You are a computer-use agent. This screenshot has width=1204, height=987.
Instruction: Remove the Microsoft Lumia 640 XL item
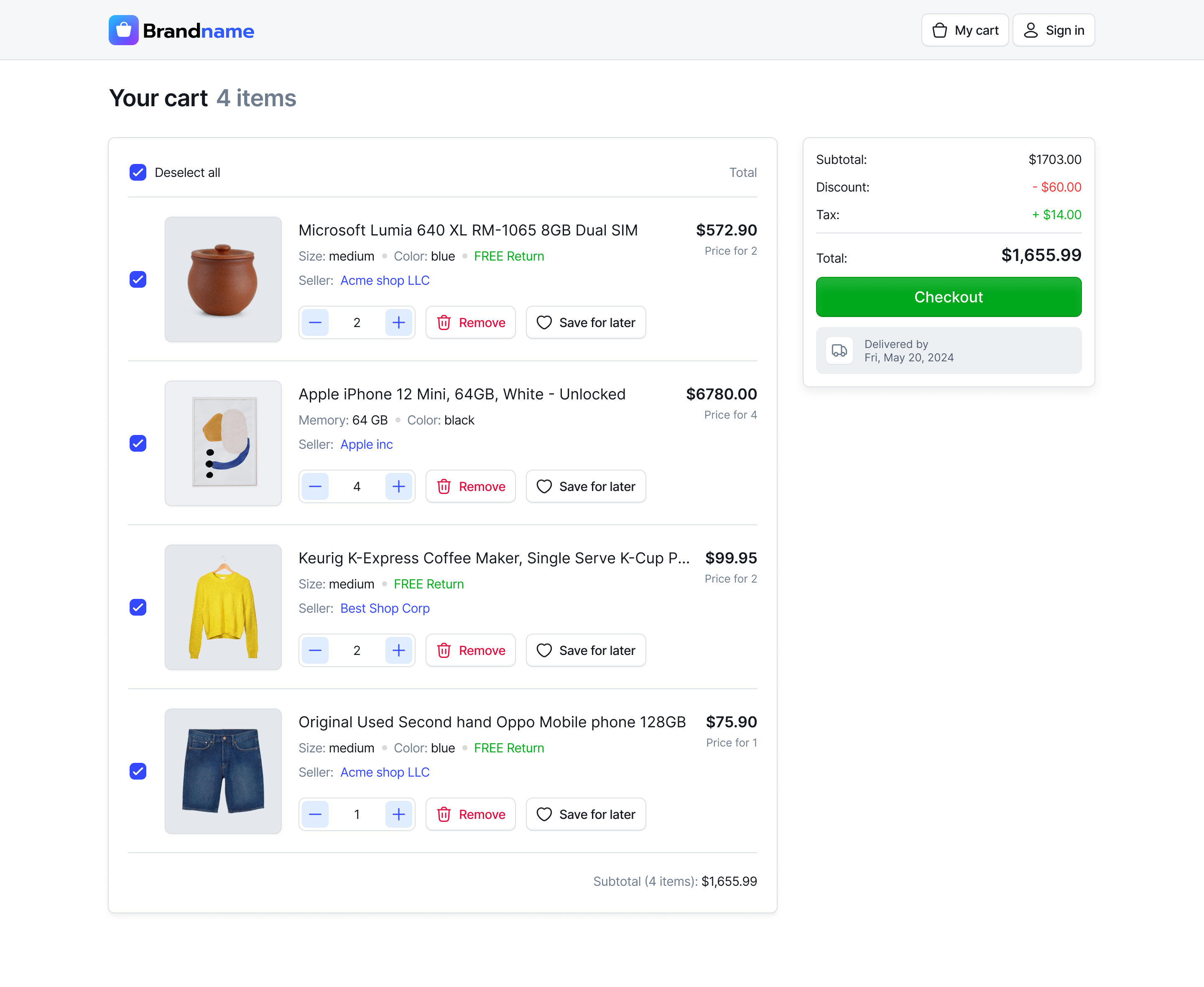pos(470,322)
